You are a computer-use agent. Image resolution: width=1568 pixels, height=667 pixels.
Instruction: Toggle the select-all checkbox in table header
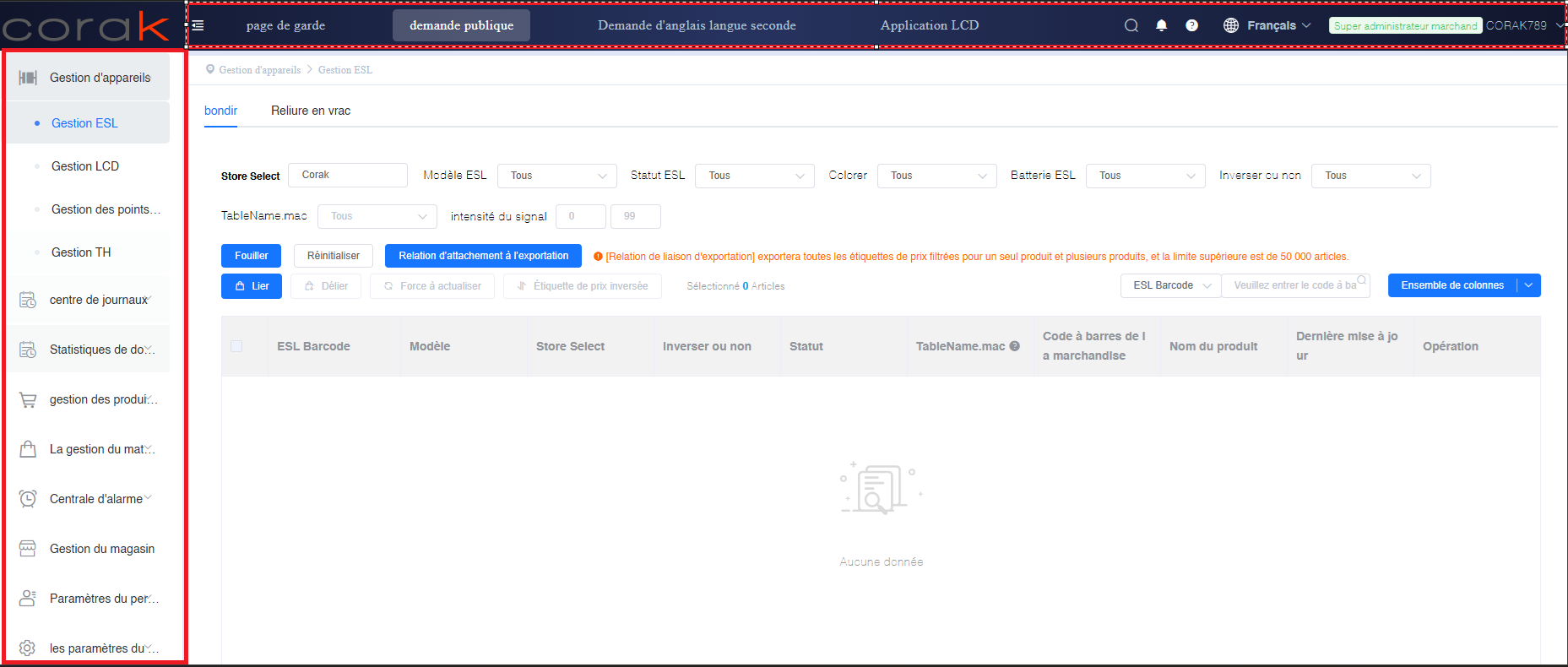[236, 346]
